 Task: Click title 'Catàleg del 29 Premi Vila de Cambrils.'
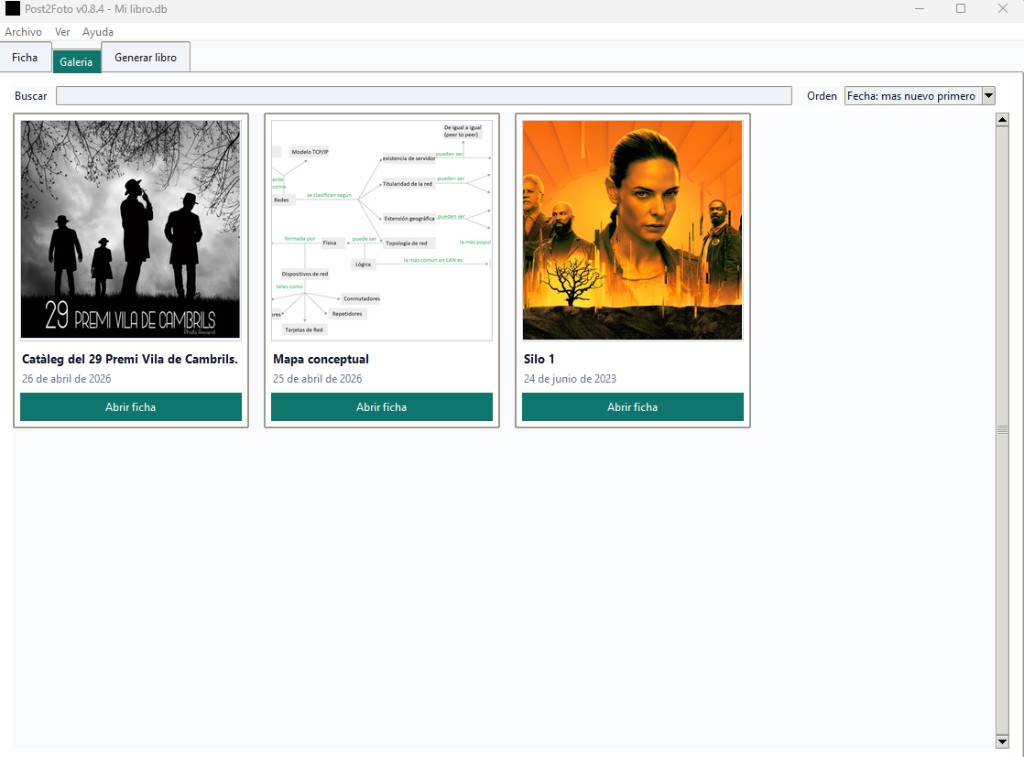(x=130, y=359)
